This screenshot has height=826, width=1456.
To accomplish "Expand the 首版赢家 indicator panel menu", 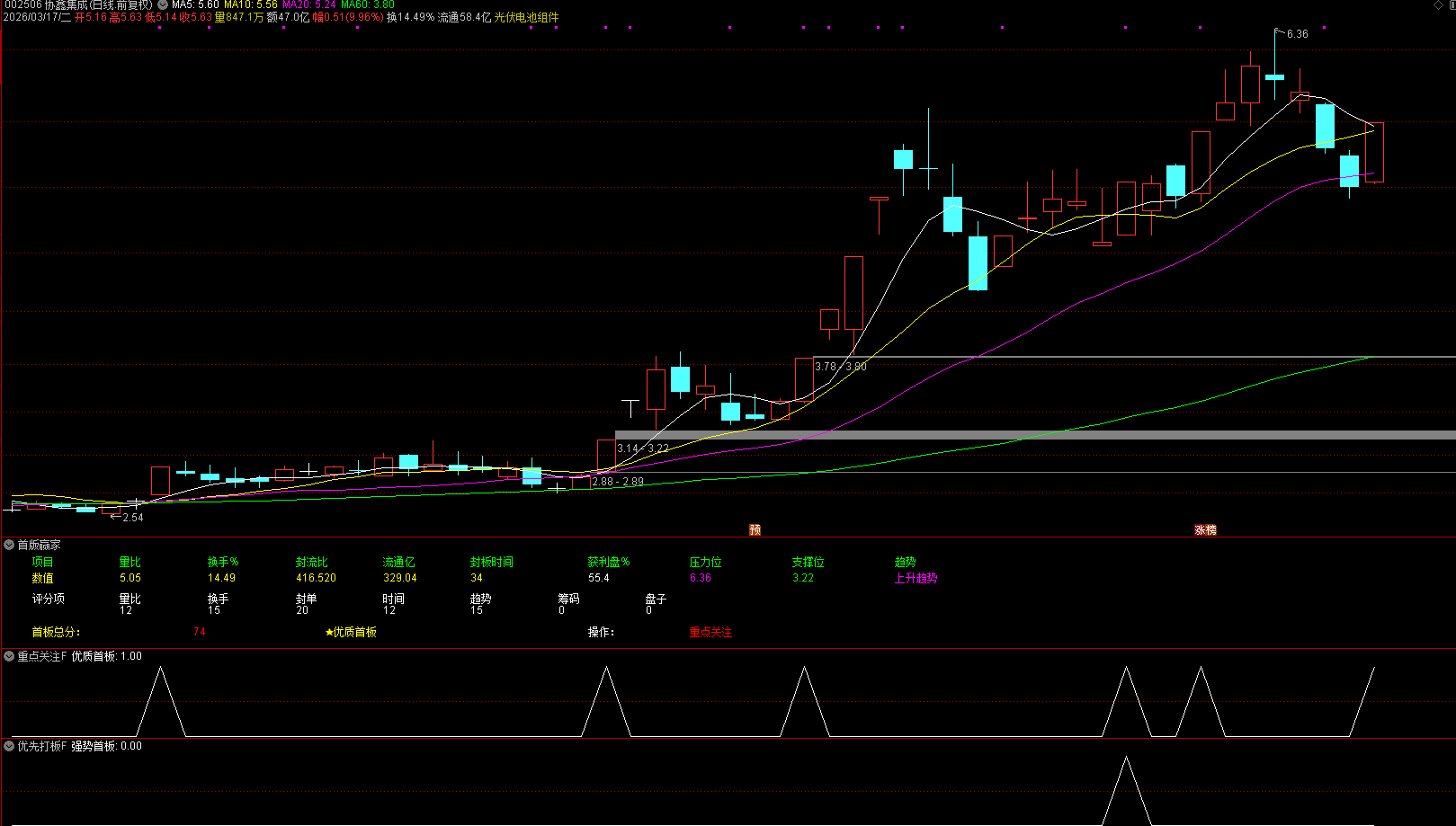I will [9, 546].
